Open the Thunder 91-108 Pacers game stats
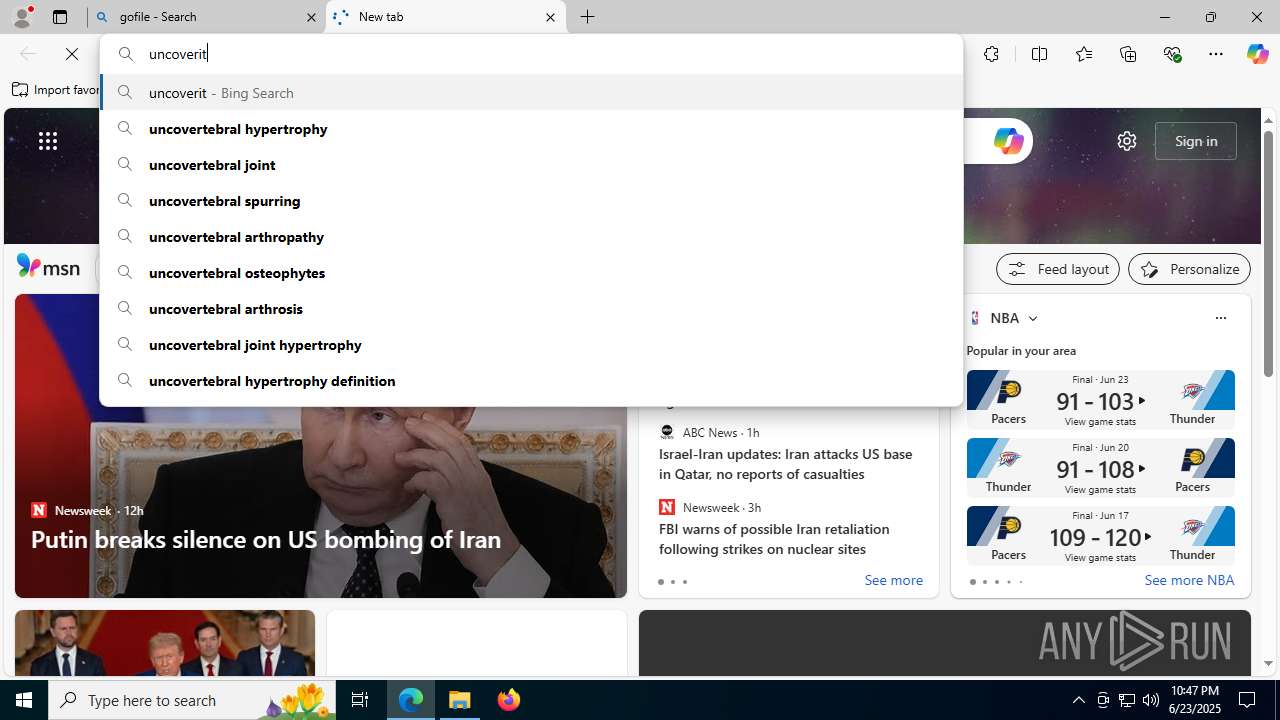Screen dimensions: 1280x720 (1100, 467)
